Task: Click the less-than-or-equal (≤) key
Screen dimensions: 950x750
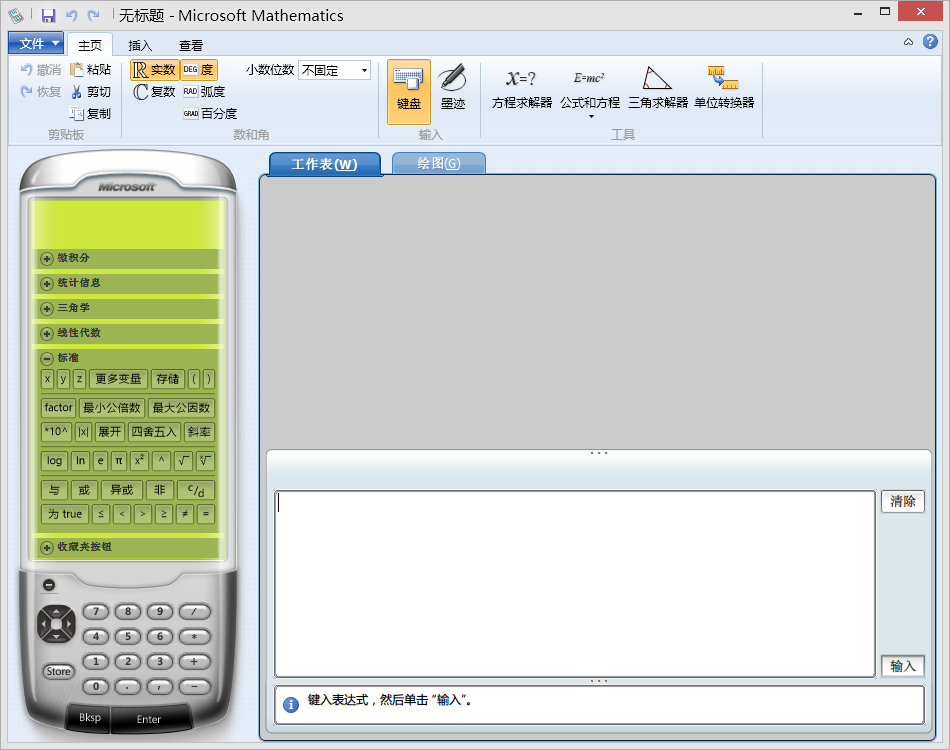Action: 101,514
